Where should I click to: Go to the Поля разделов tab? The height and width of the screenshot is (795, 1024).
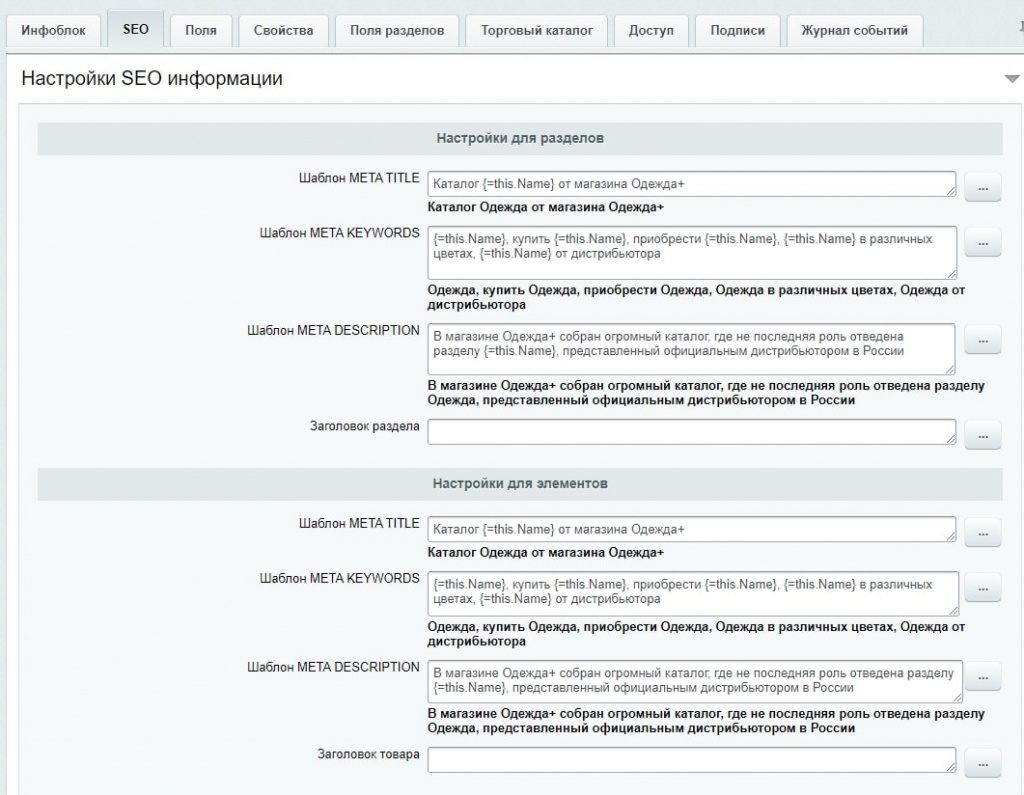click(x=397, y=30)
